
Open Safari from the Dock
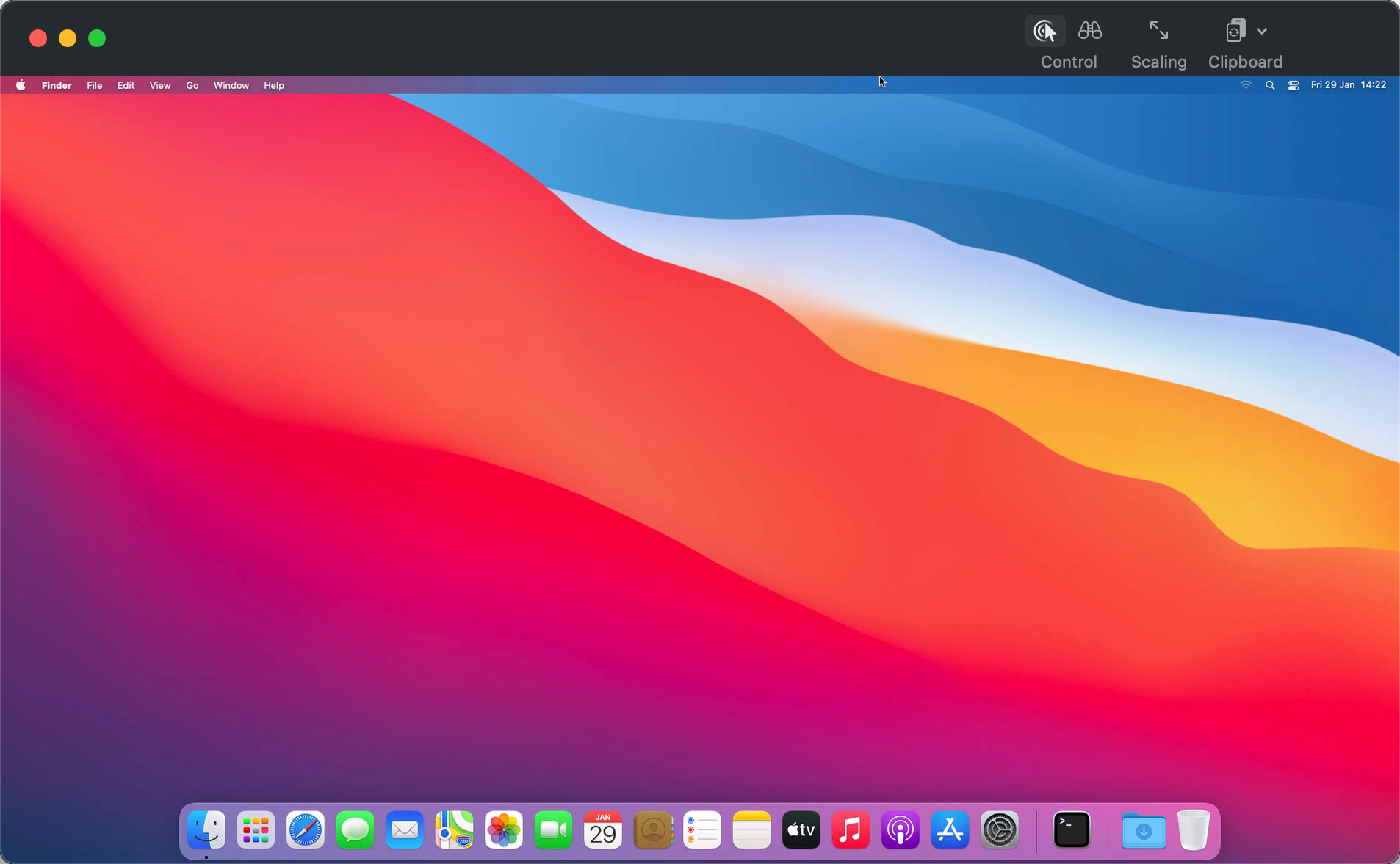pyautogui.click(x=305, y=829)
